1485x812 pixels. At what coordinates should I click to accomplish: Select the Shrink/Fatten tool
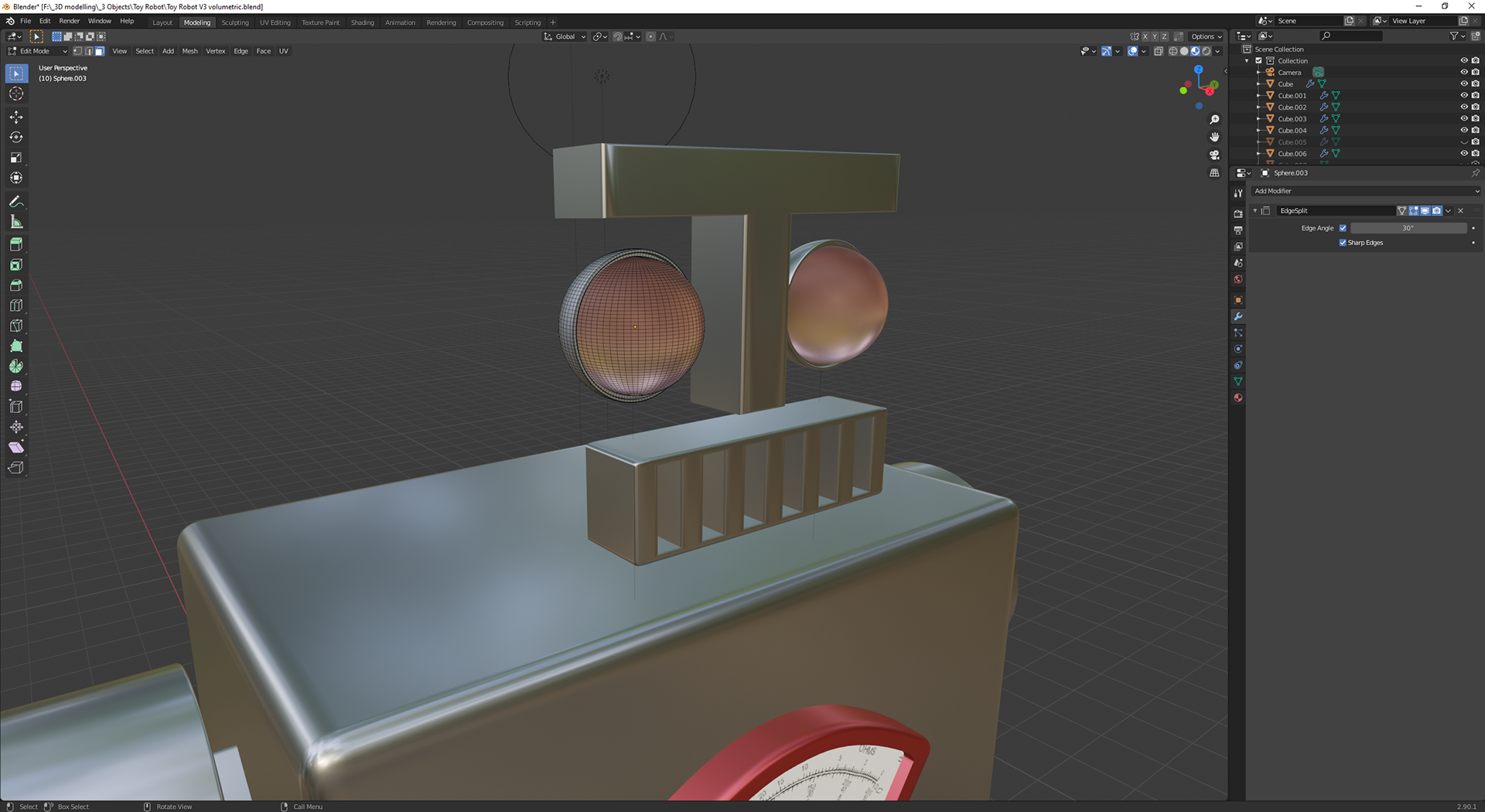(x=16, y=427)
